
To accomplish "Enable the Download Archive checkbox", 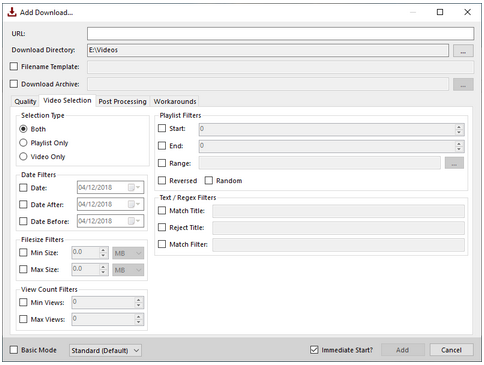I will coord(14,84).
